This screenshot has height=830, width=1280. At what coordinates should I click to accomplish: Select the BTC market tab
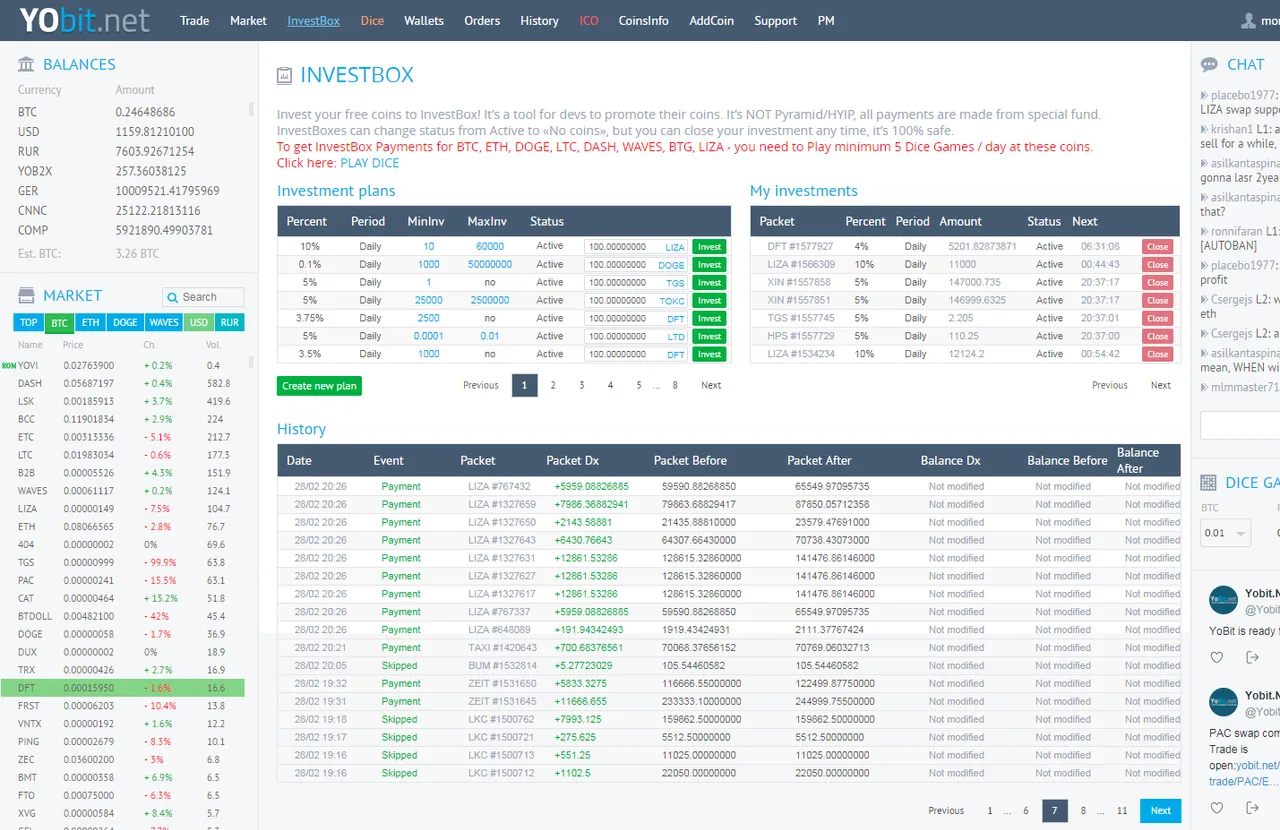tap(59, 322)
